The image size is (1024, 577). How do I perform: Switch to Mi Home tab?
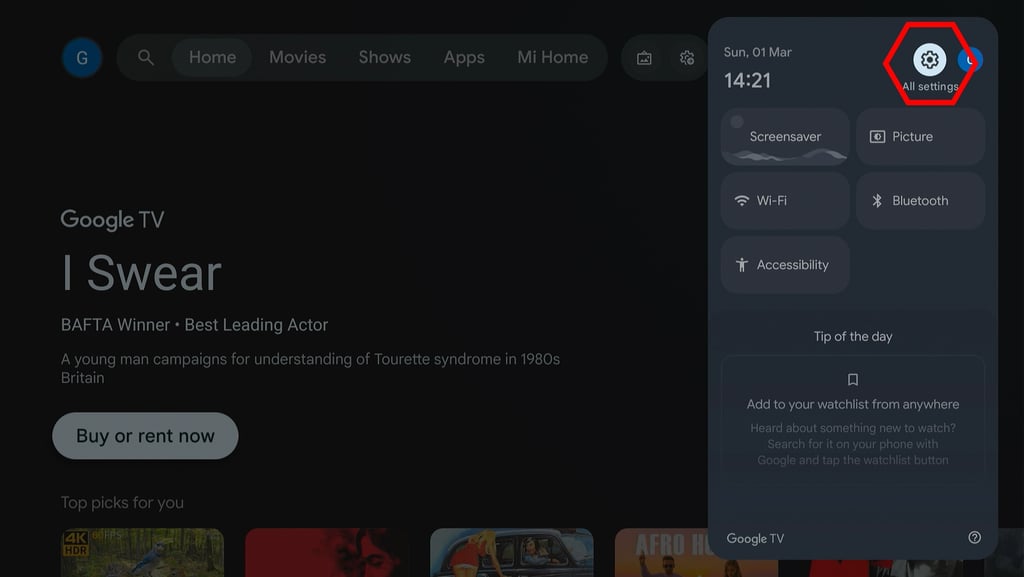click(x=552, y=57)
